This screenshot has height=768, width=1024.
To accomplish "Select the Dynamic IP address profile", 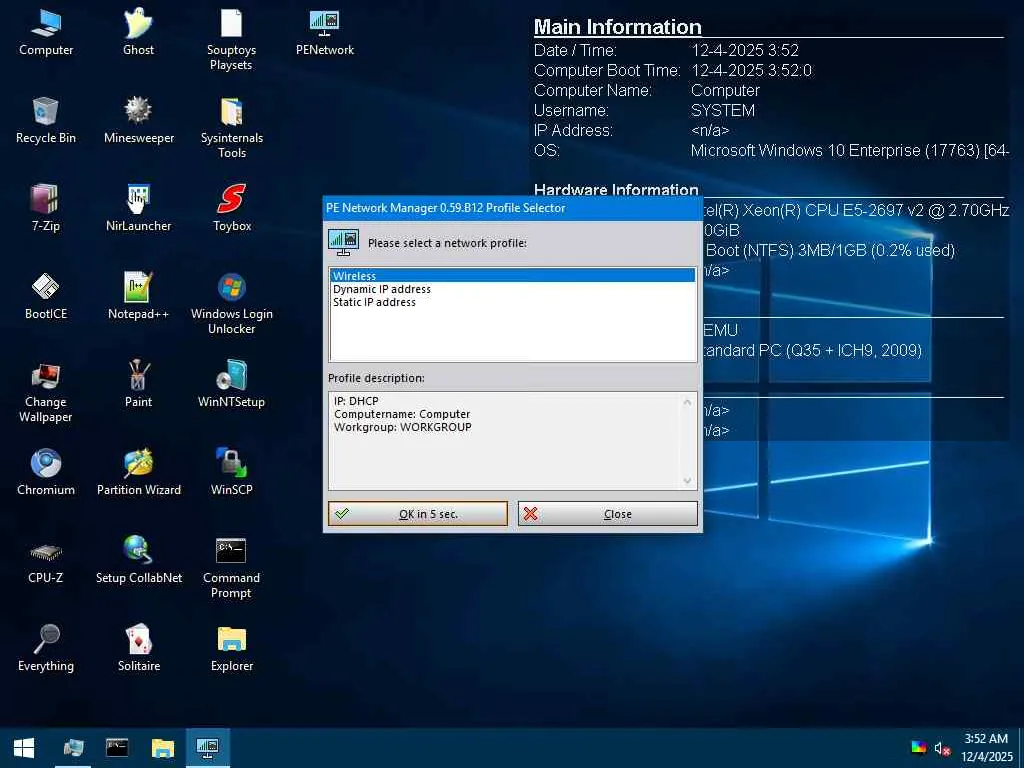I will click(513, 289).
